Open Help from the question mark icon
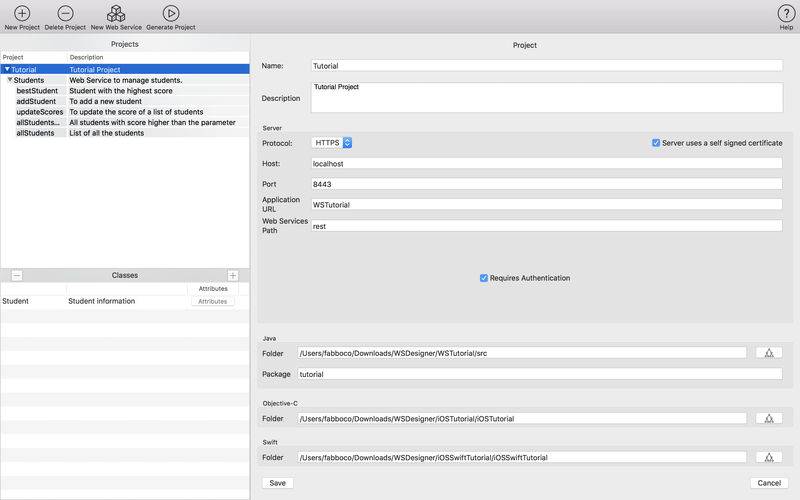This screenshot has width=800, height=500. point(786,13)
